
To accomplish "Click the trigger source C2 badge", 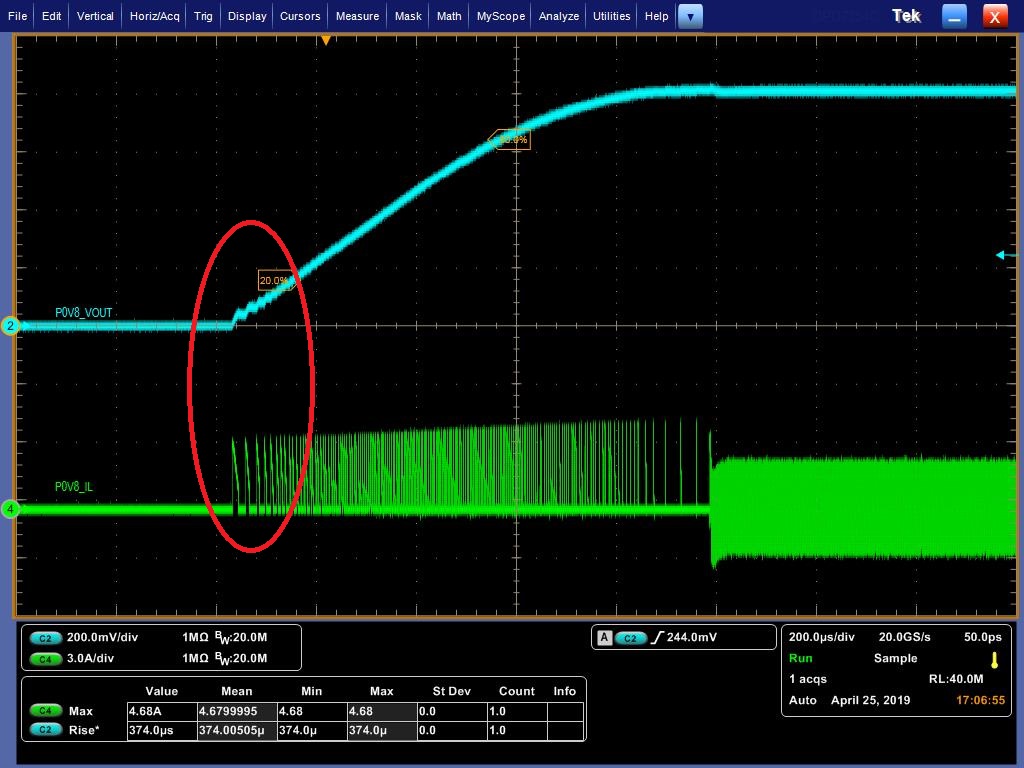I will (x=630, y=638).
